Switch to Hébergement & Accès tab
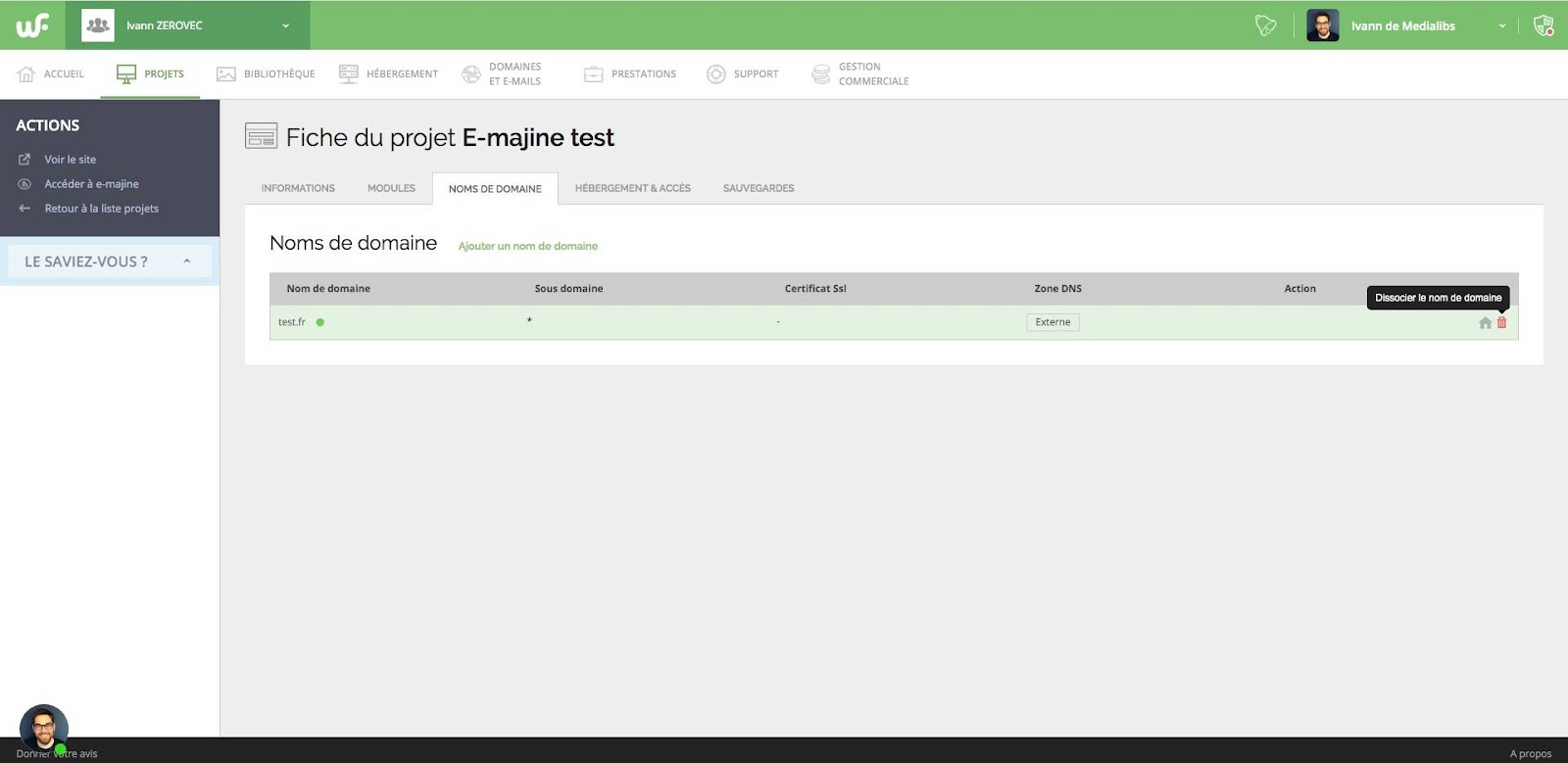1568x763 pixels. (633, 188)
